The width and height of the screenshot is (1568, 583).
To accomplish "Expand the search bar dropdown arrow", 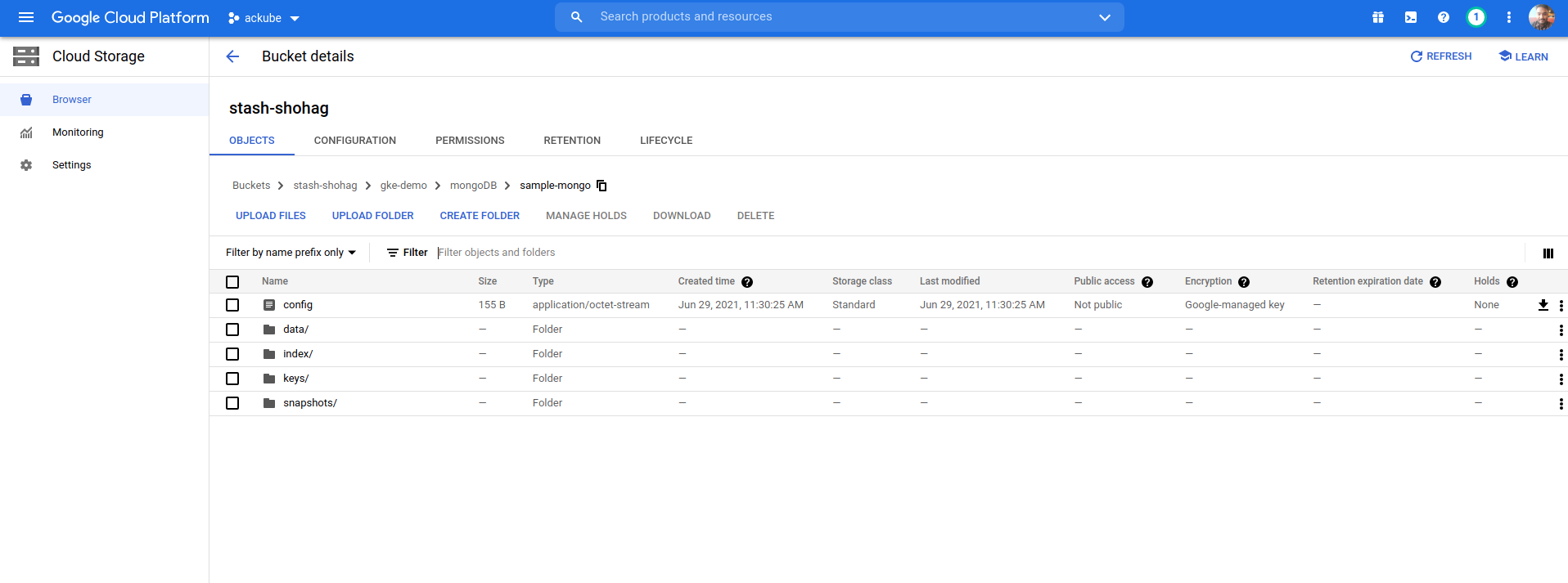I will click(x=1104, y=17).
